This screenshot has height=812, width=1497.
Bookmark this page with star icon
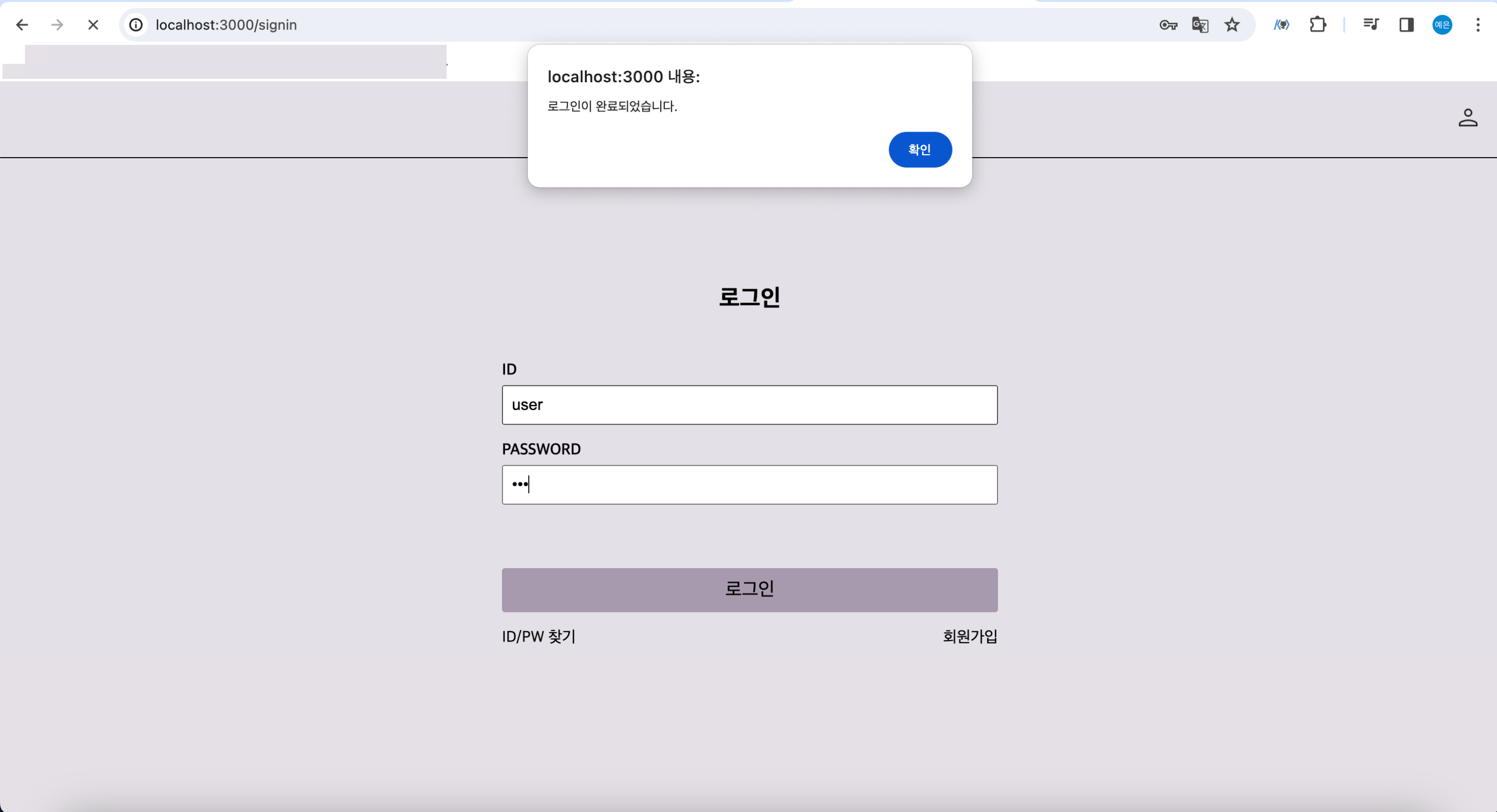click(x=1232, y=25)
